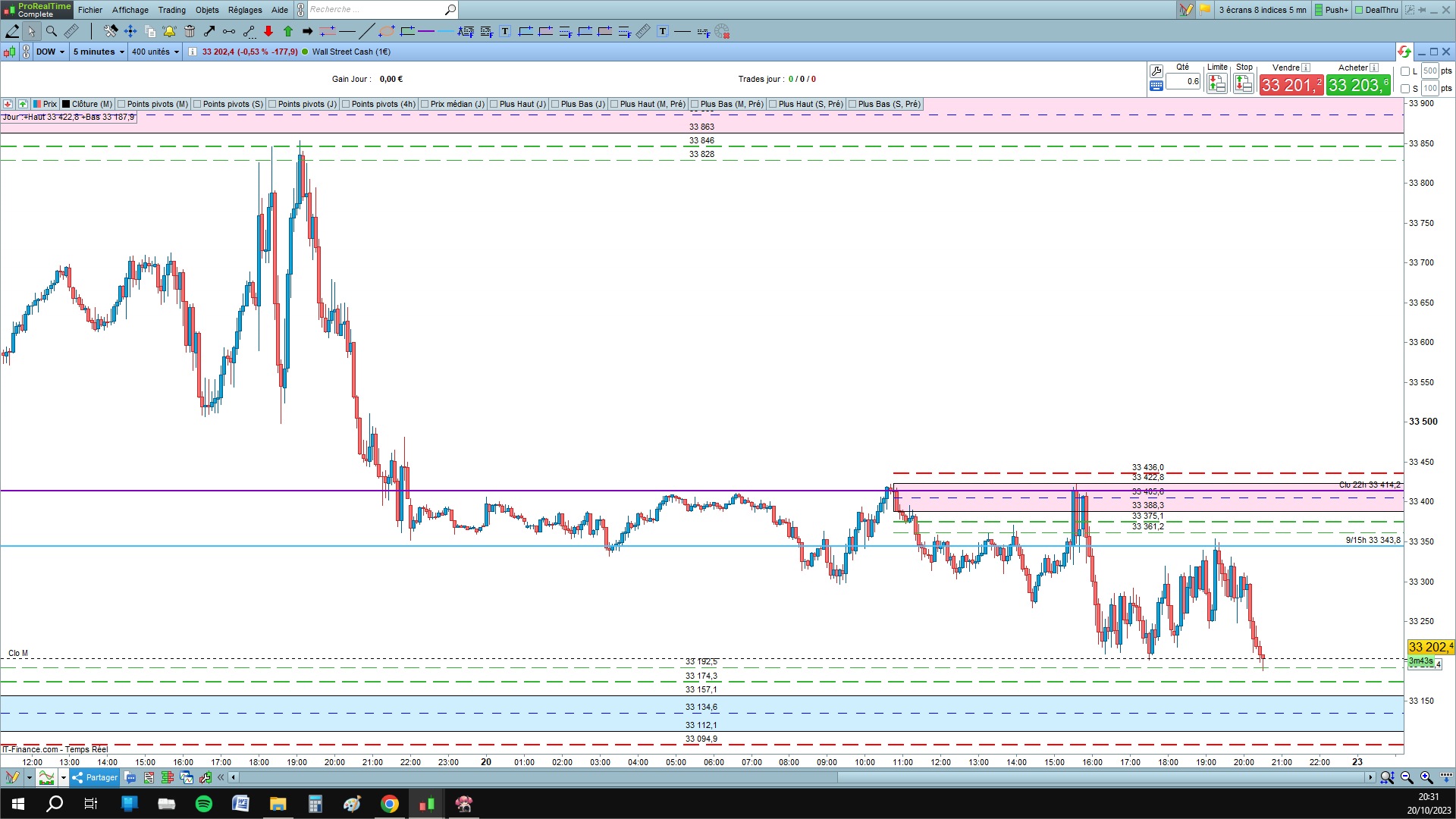Click the candlestick chart style icon
The height and width of the screenshot is (819, 1456).
tap(9, 52)
